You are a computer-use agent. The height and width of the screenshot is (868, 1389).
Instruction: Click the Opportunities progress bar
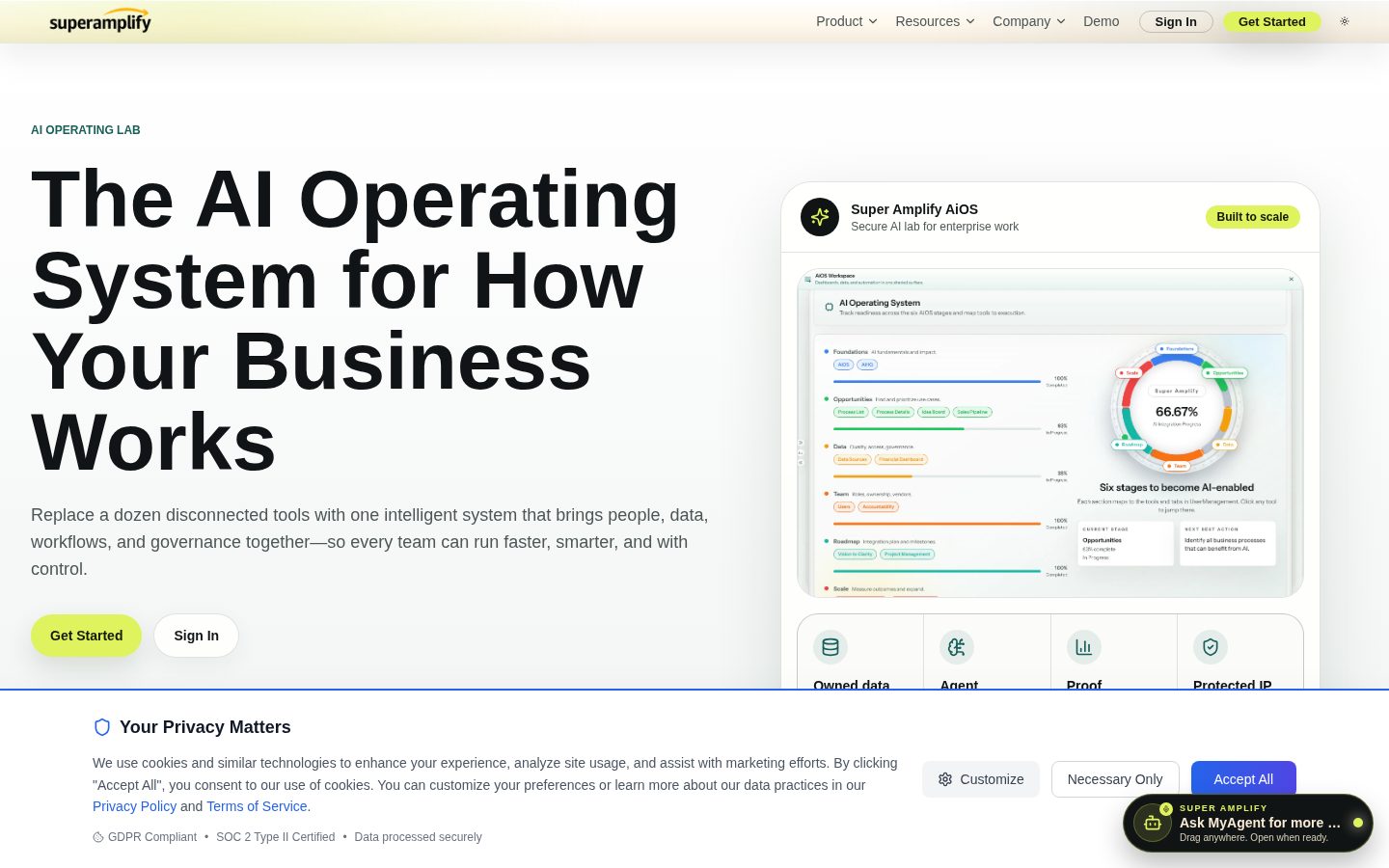pos(937,429)
